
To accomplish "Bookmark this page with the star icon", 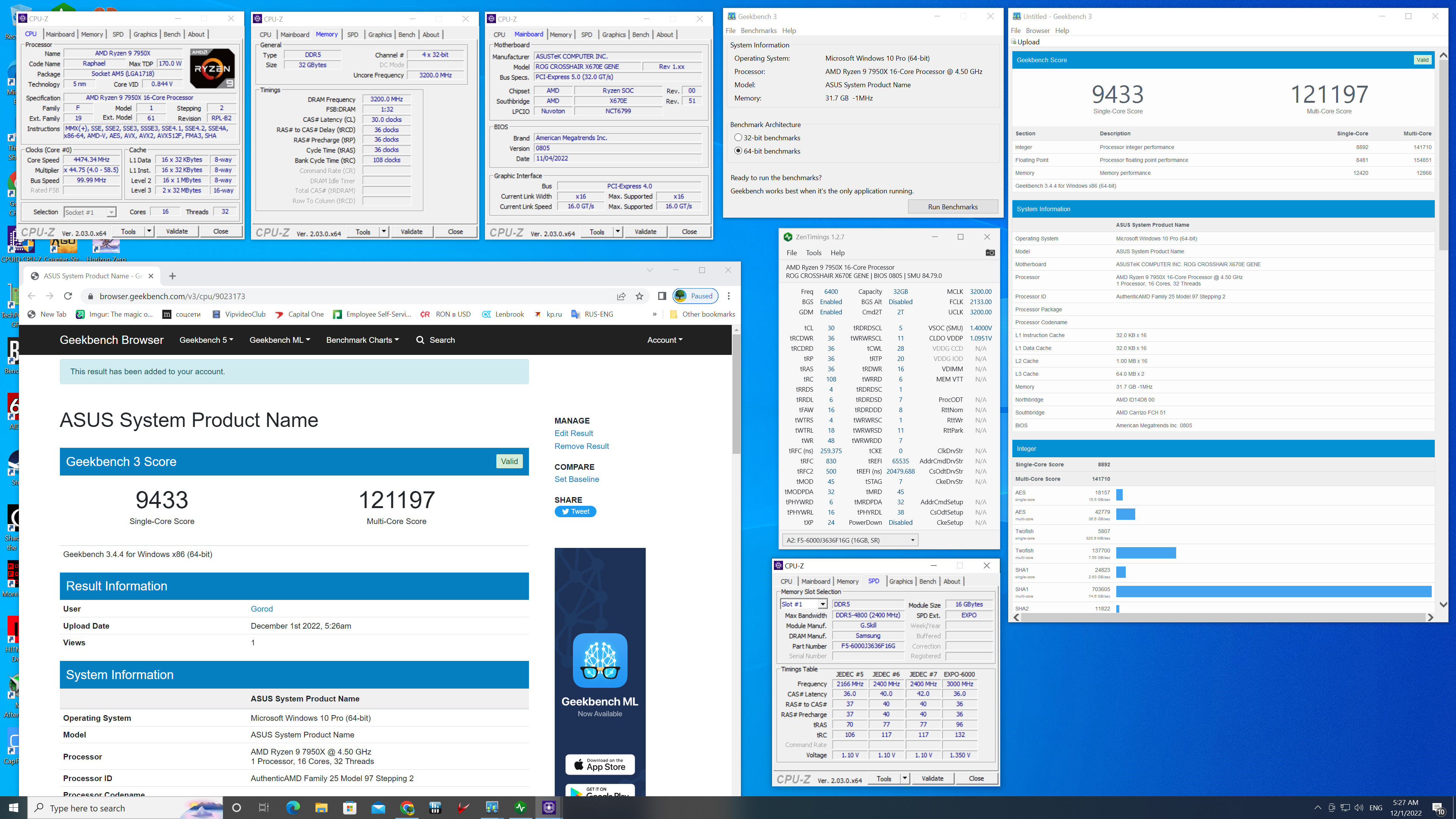I will point(639,296).
